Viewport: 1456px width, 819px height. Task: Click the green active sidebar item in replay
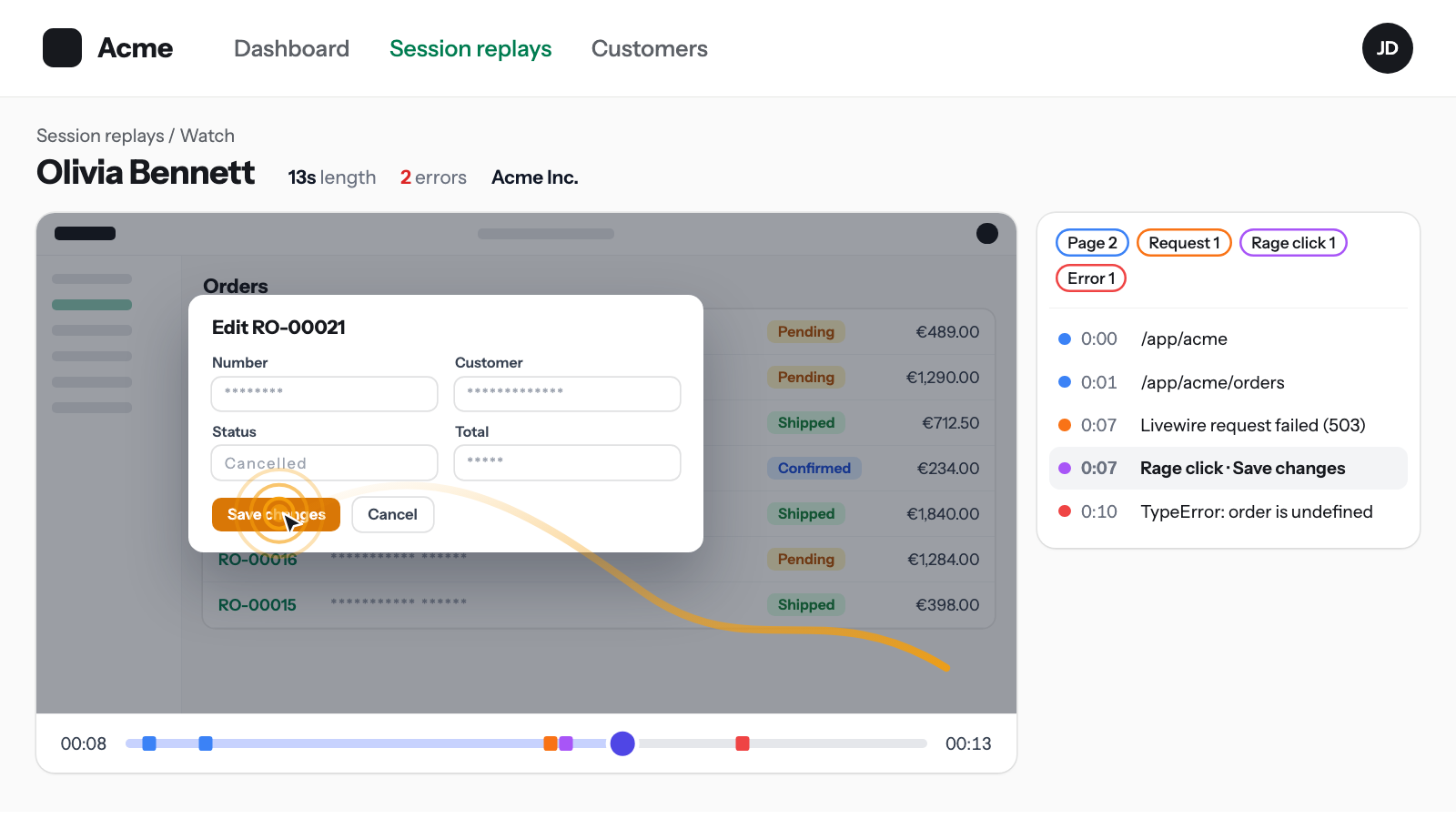(x=92, y=305)
